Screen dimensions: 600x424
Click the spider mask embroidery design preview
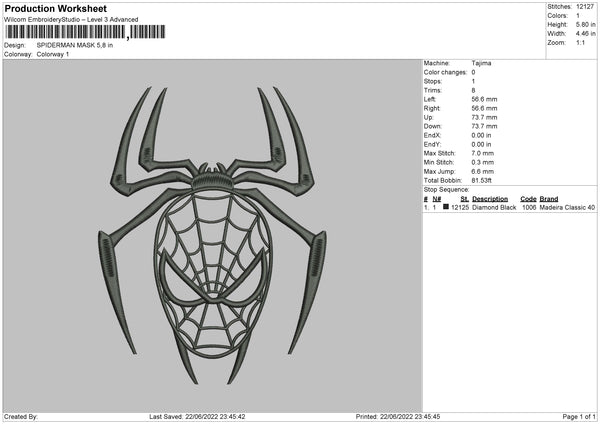pos(212,235)
